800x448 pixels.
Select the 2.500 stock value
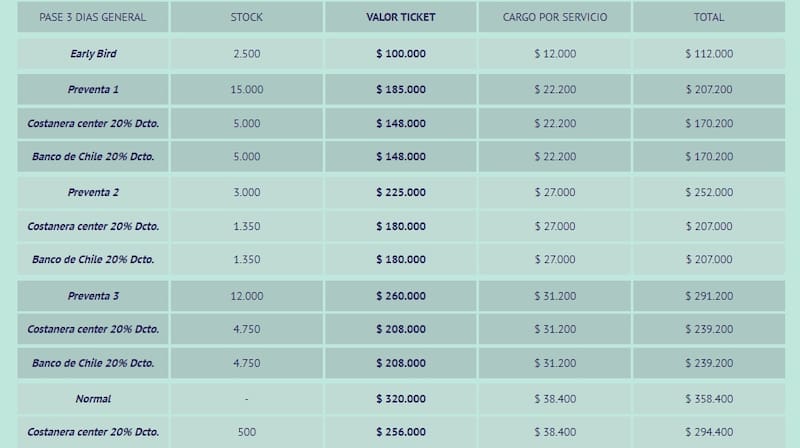click(x=247, y=54)
